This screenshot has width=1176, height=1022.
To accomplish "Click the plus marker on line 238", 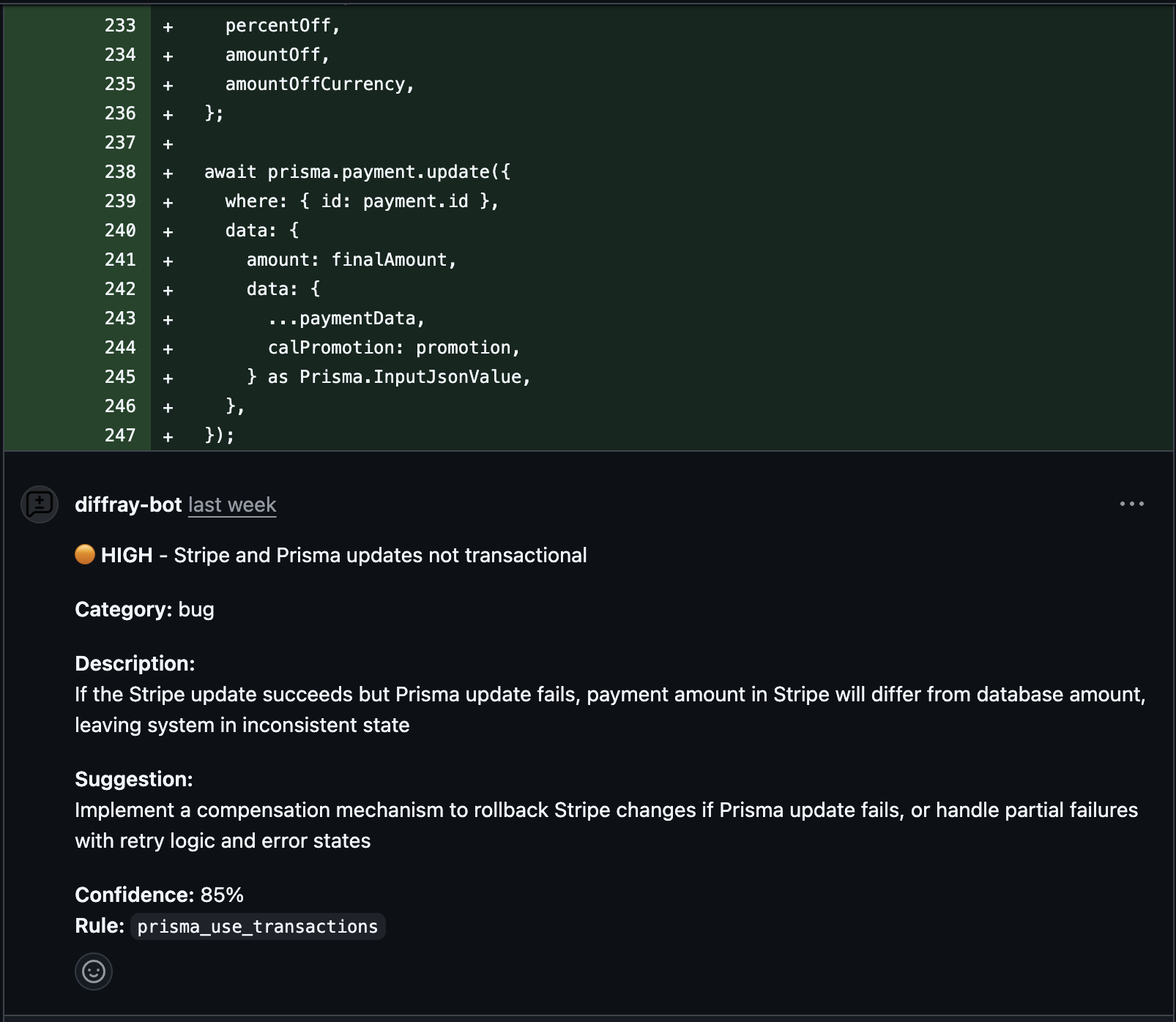I will [168, 171].
